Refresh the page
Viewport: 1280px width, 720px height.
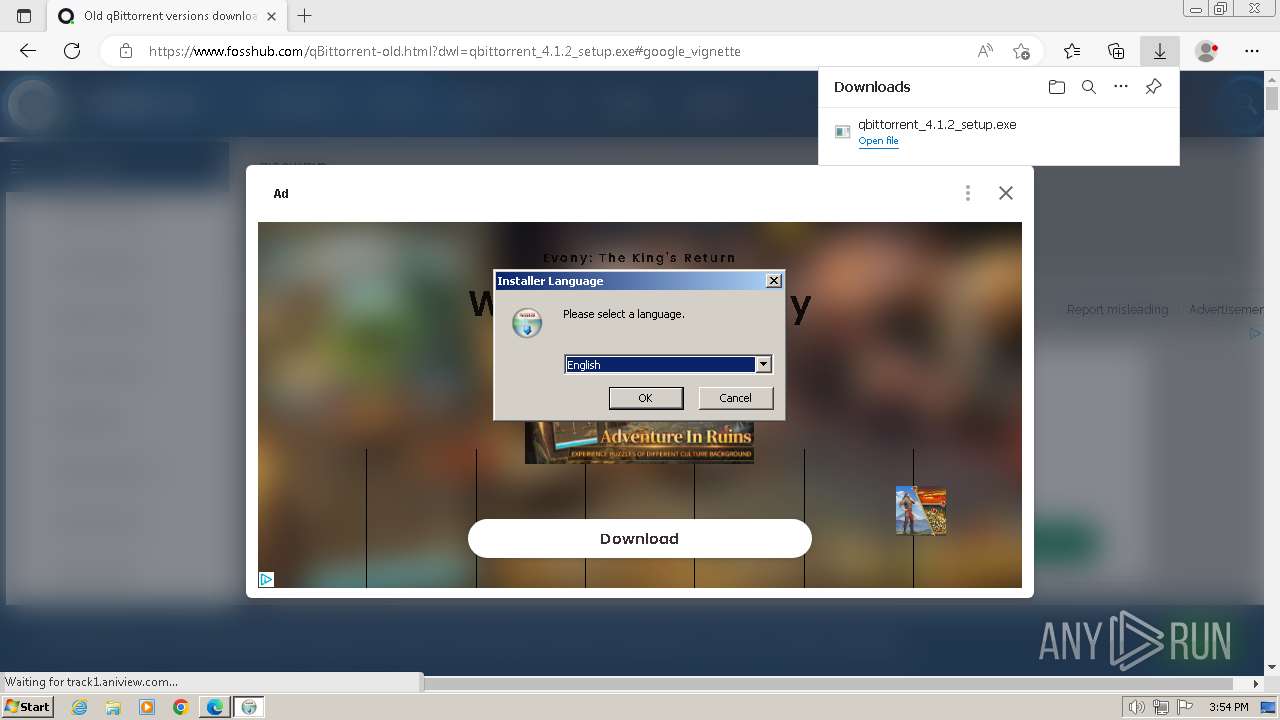[x=72, y=51]
